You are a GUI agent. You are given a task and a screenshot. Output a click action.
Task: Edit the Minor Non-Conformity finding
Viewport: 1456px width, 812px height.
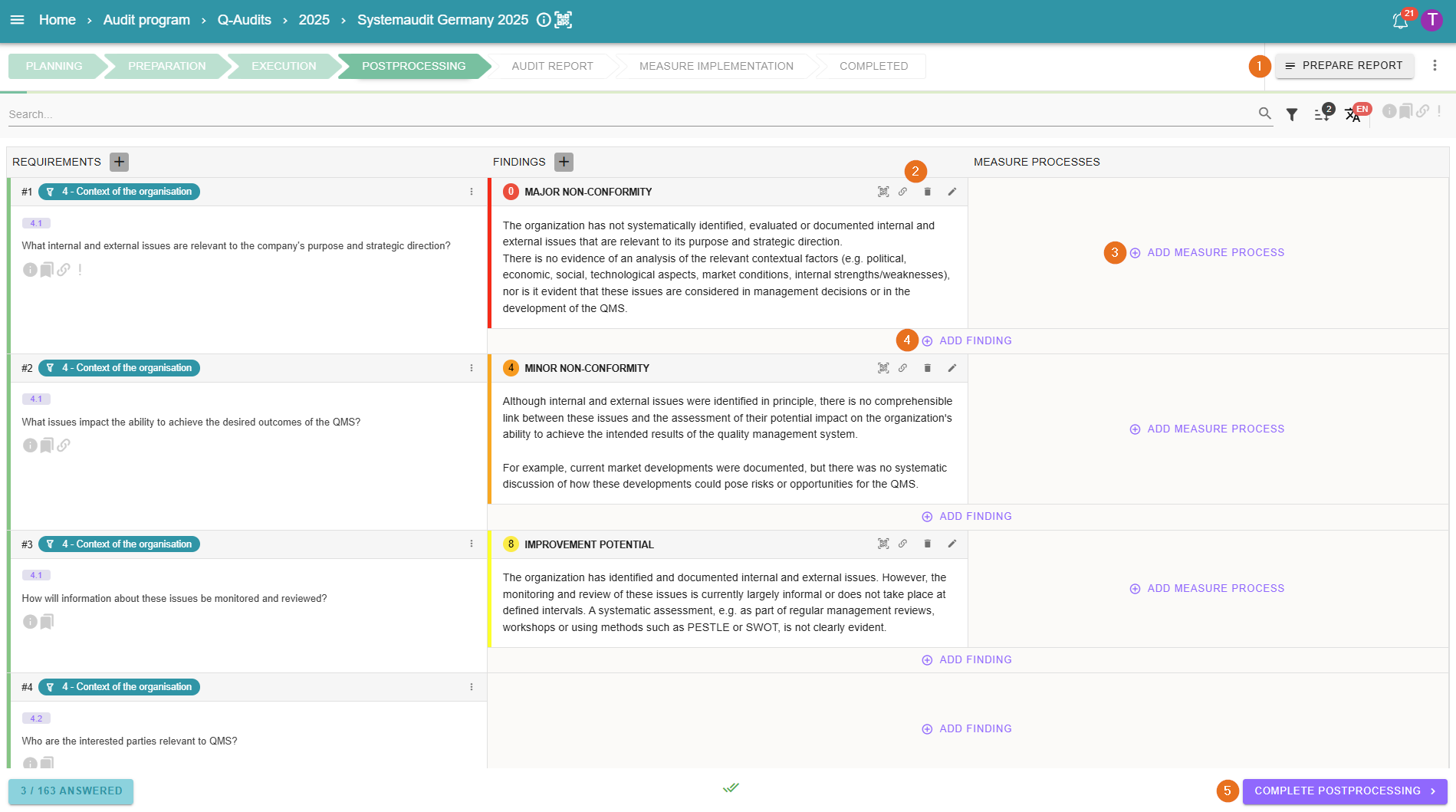pos(951,368)
